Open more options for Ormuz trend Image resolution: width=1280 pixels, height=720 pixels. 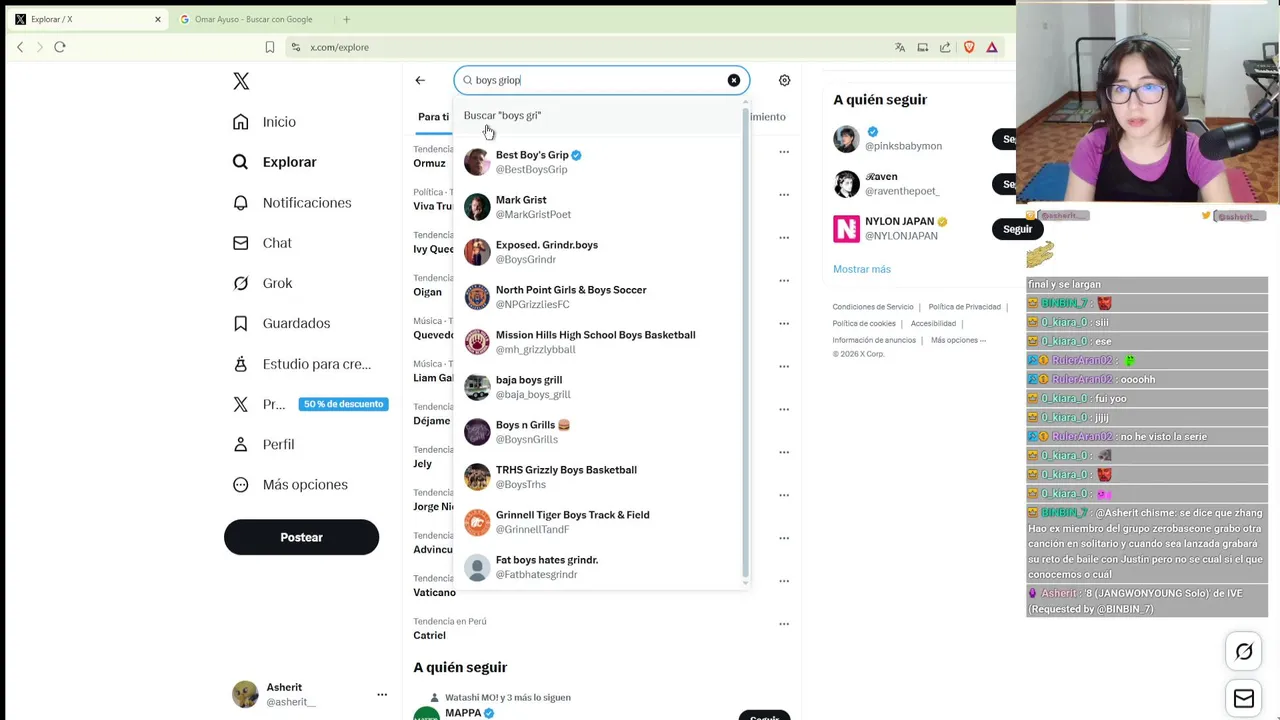click(x=784, y=152)
